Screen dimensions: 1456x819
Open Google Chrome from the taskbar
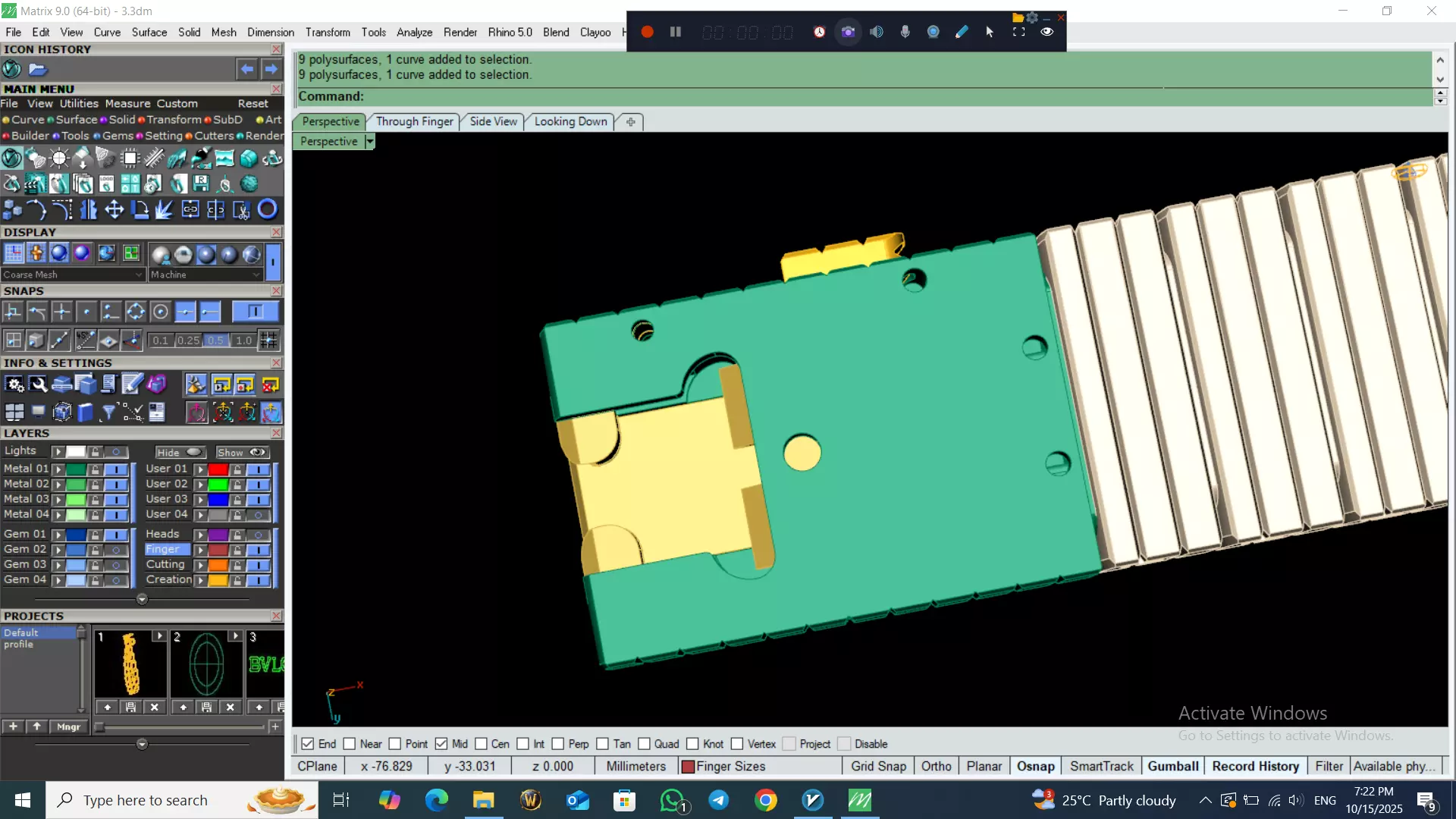click(x=766, y=800)
